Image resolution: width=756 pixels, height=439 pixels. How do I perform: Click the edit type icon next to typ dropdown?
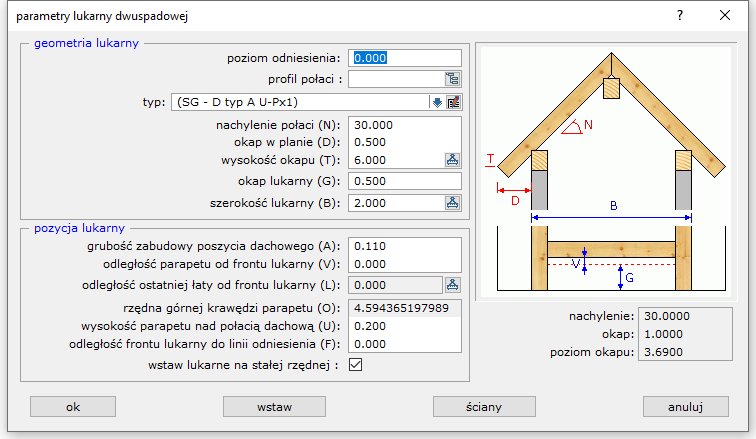(x=453, y=102)
